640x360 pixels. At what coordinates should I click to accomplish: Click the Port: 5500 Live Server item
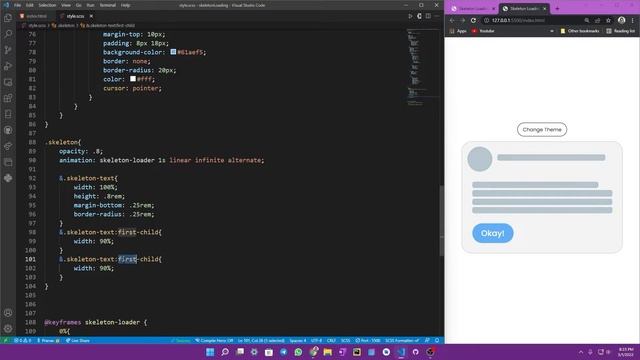(368, 340)
